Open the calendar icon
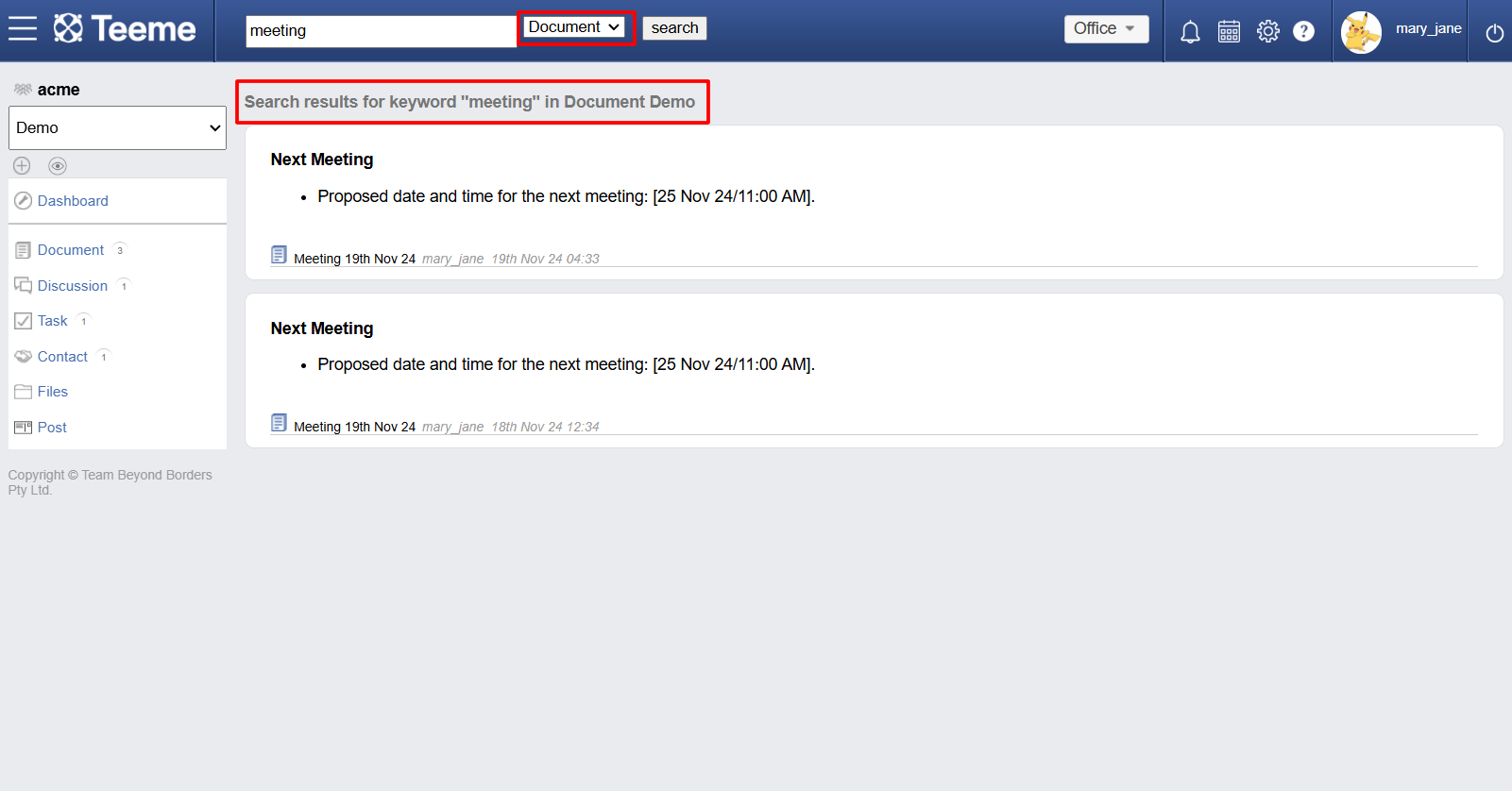 click(1229, 31)
